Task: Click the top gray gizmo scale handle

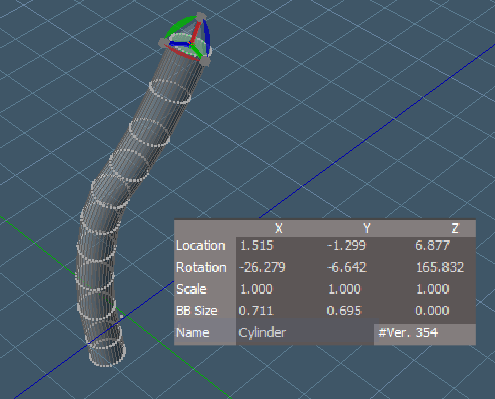Action: point(201,16)
